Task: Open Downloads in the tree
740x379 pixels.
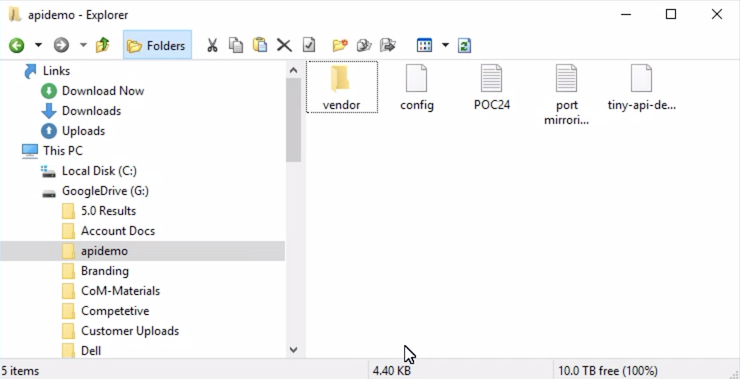Action: [x=91, y=111]
